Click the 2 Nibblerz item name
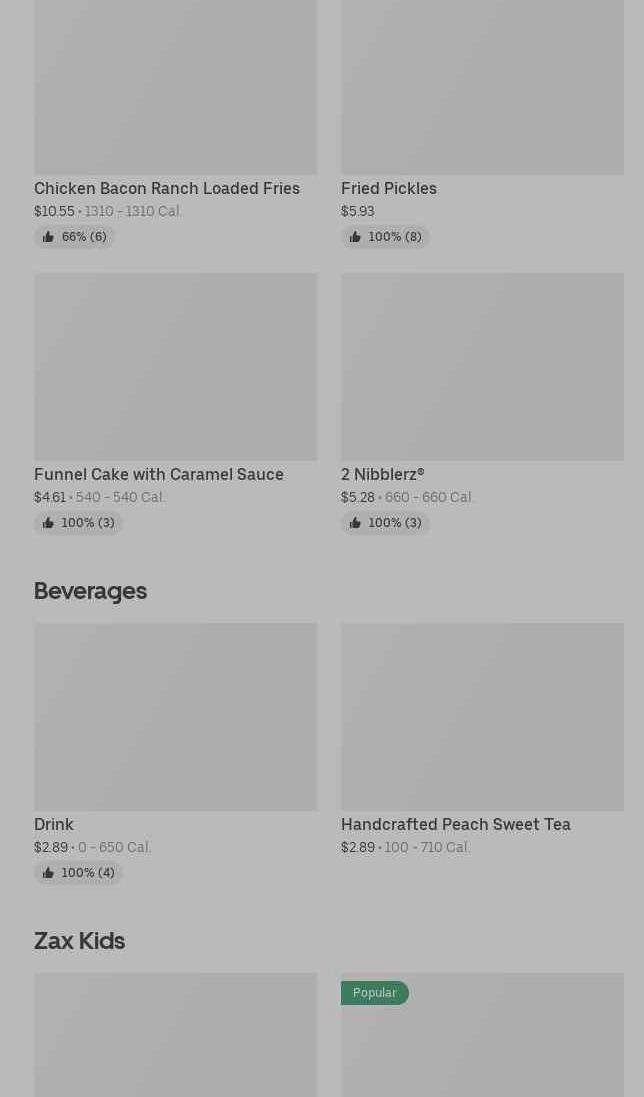 (x=383, y=474)
